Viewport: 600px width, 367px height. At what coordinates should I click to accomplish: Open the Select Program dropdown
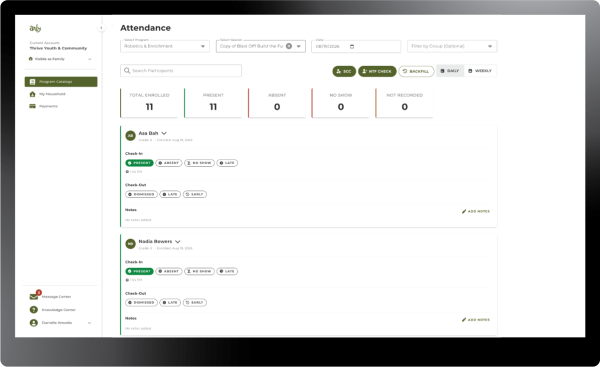click(165, 46)
